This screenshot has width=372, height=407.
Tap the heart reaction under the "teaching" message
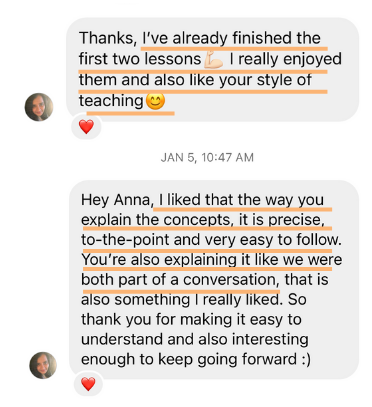tap(86, 127)
